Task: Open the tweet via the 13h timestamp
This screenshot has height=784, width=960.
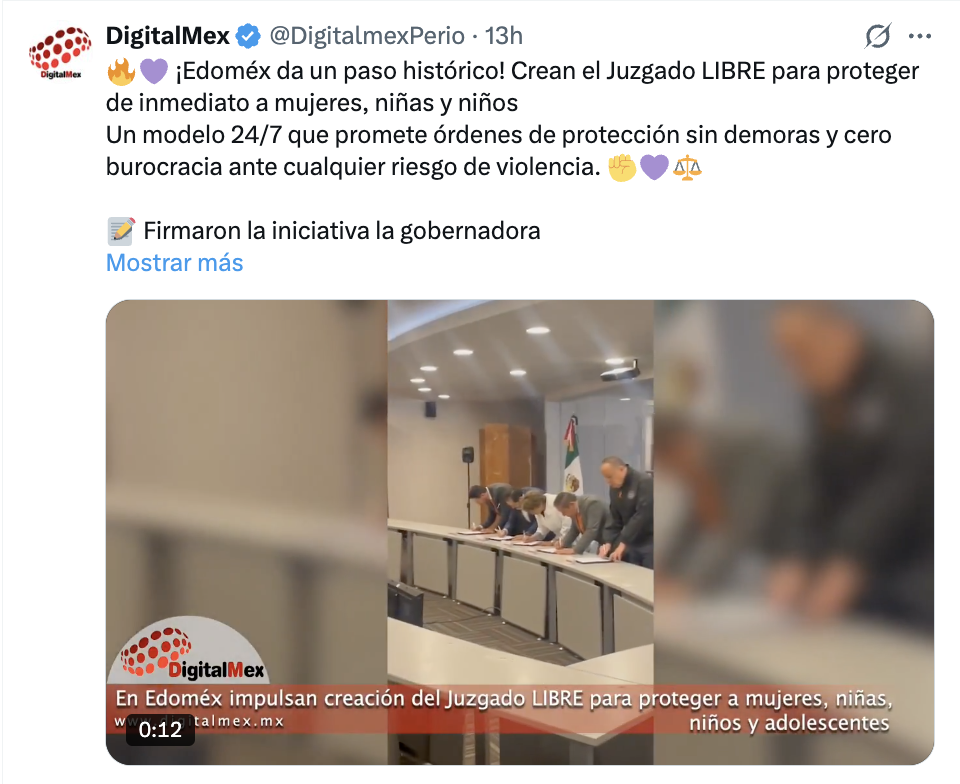Action: pyautogui.click(x=504, y=36)
